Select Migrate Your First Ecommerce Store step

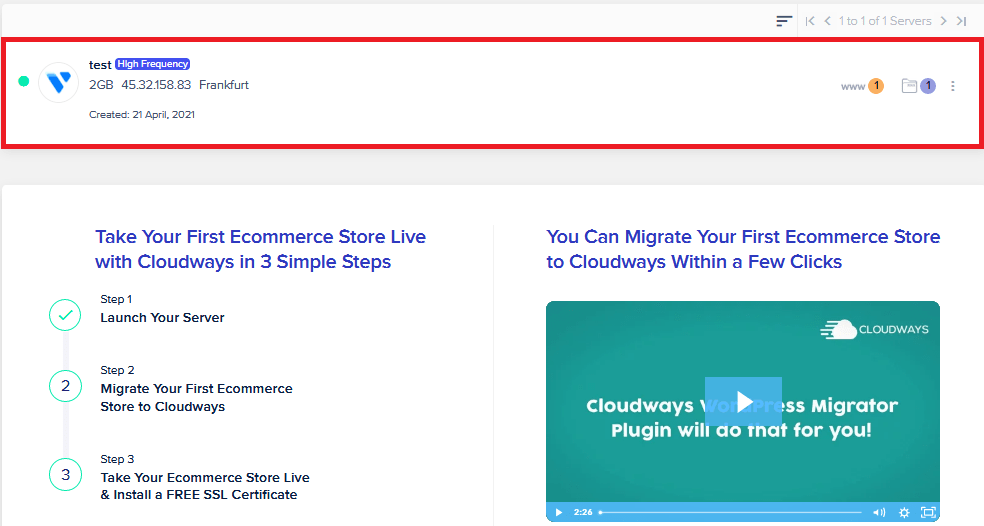196,397
